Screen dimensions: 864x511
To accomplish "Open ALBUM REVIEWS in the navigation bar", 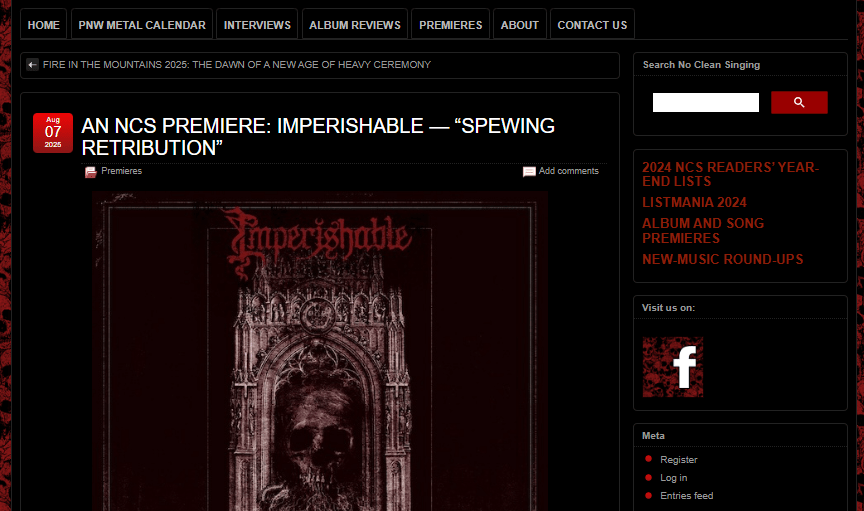I will click(x=355, y=25).
